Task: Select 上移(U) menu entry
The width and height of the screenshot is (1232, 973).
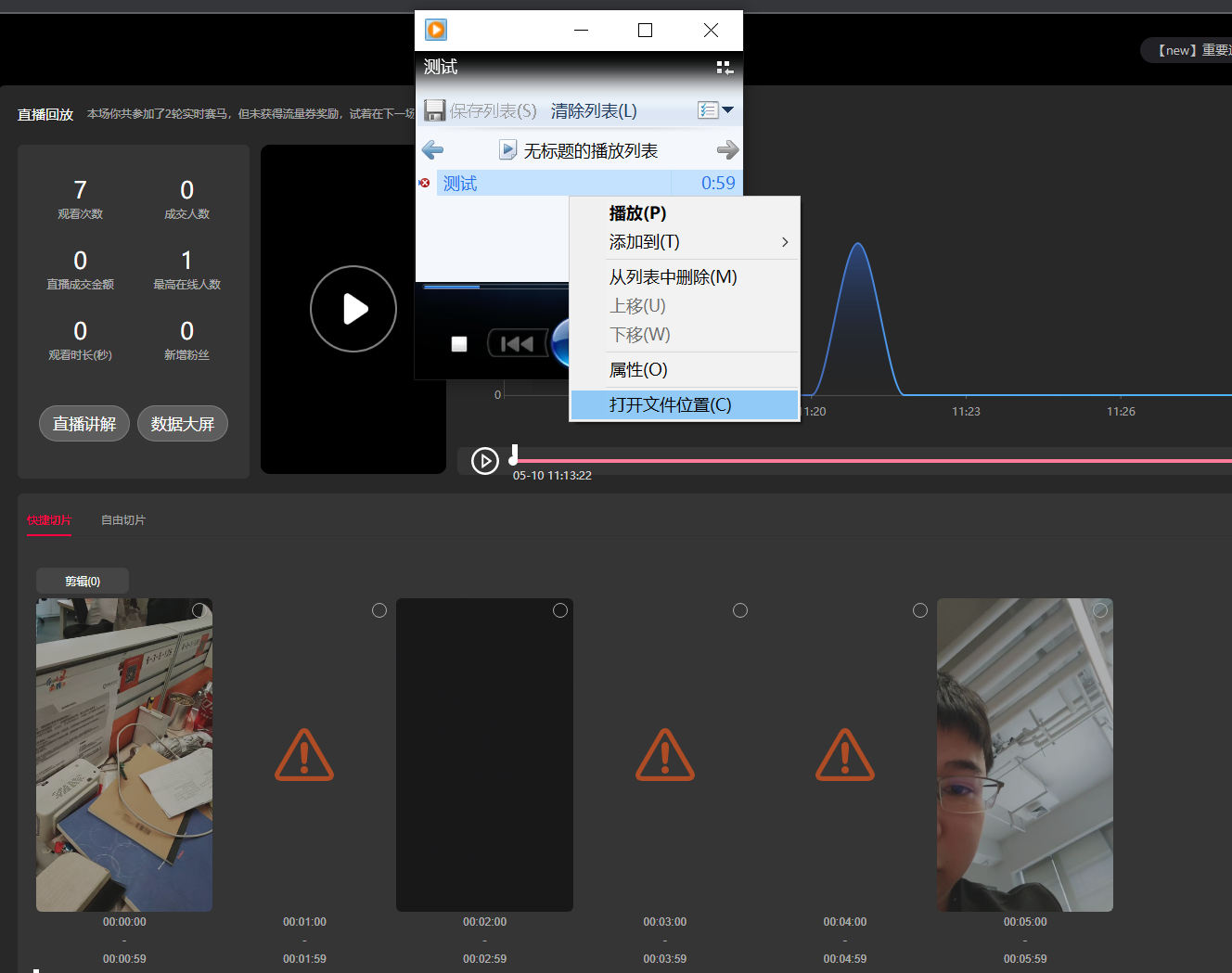Action: click(684, 306)
